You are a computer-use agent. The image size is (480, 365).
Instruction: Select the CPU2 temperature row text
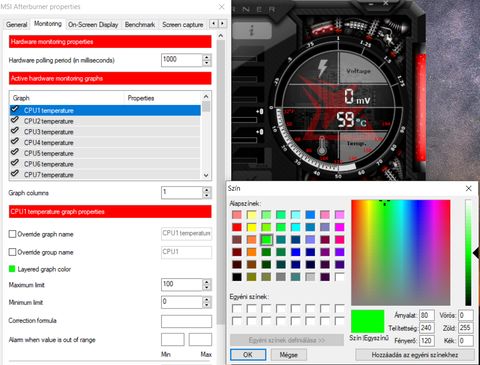pyautogui.click(x=49, y=121)
